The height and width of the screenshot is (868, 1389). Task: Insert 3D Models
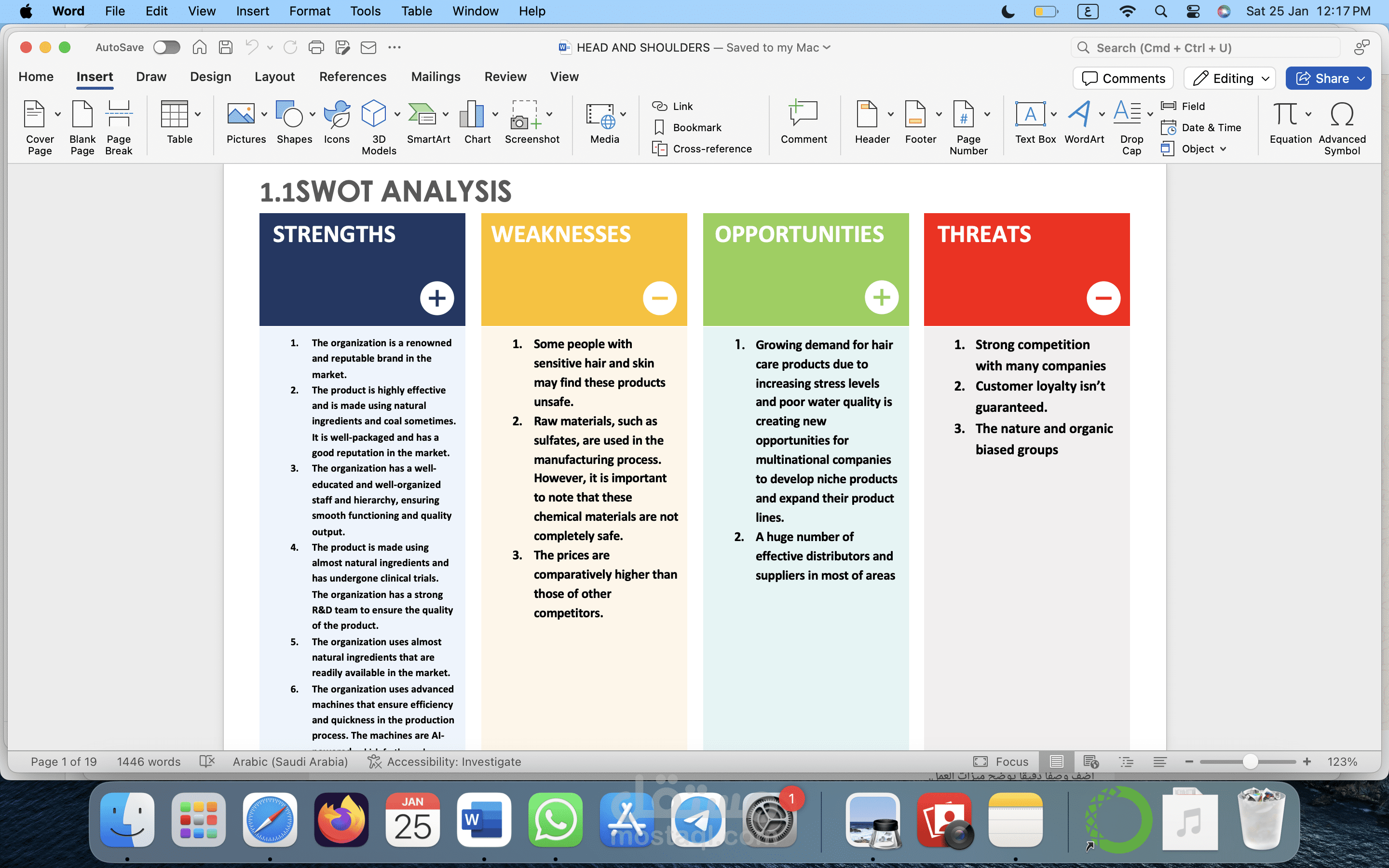379,127
